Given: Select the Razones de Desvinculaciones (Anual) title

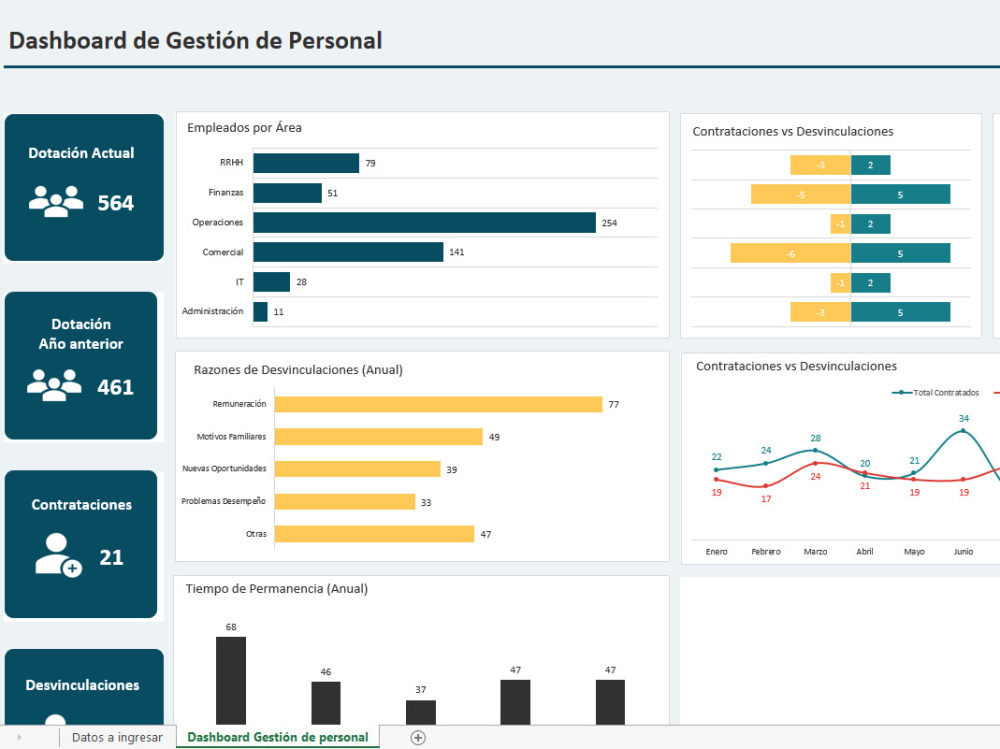Looking at the screenshot, I should click(298, 370).
